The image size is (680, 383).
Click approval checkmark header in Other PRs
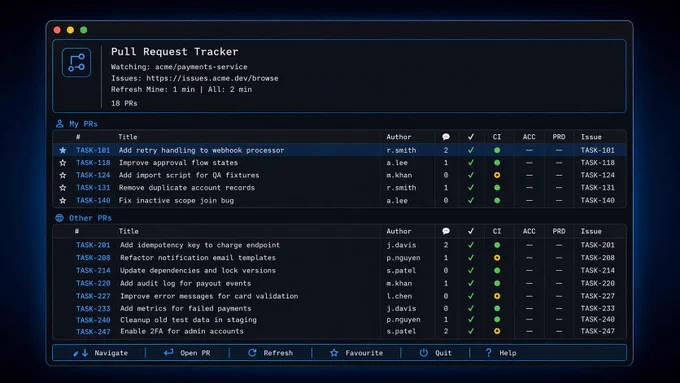click(x=471, y=231)
